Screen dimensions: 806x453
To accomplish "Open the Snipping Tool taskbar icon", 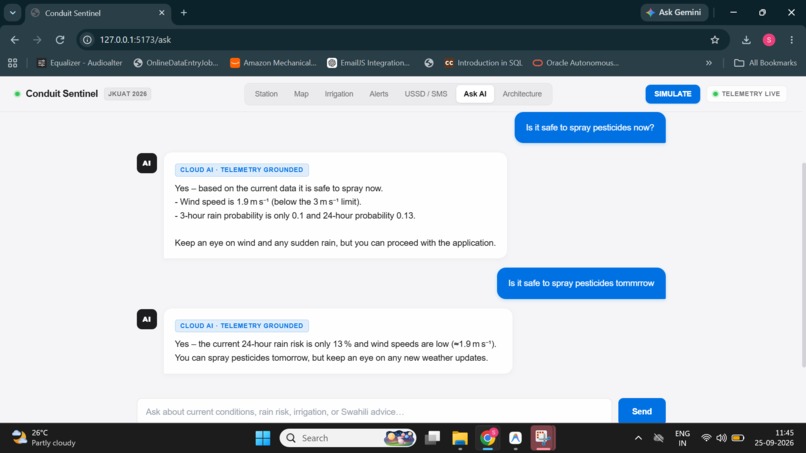I will pyautogui.click(x=543, y=438).
